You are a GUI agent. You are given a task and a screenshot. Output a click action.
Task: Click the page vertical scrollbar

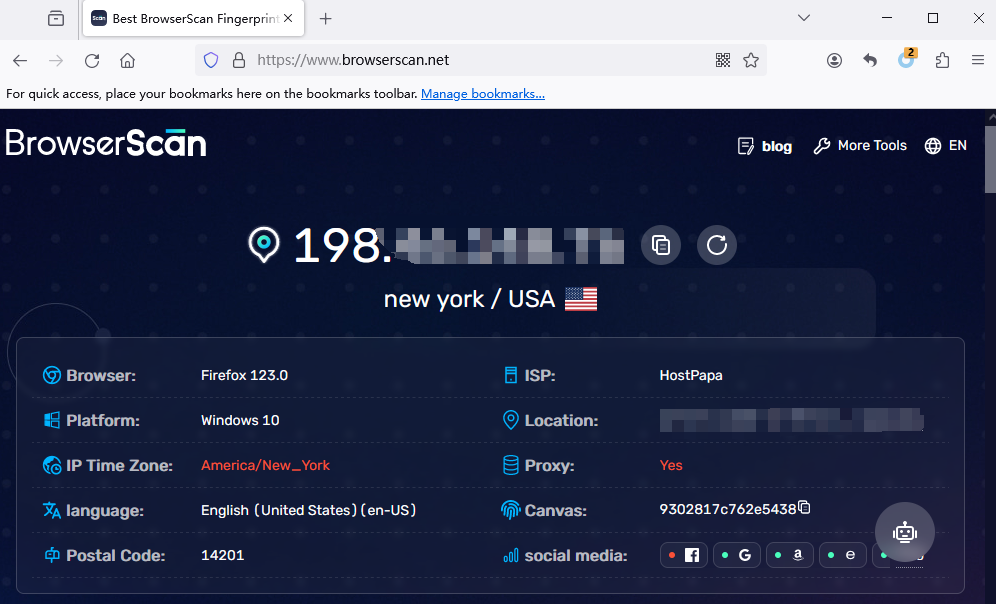point(990,159)
